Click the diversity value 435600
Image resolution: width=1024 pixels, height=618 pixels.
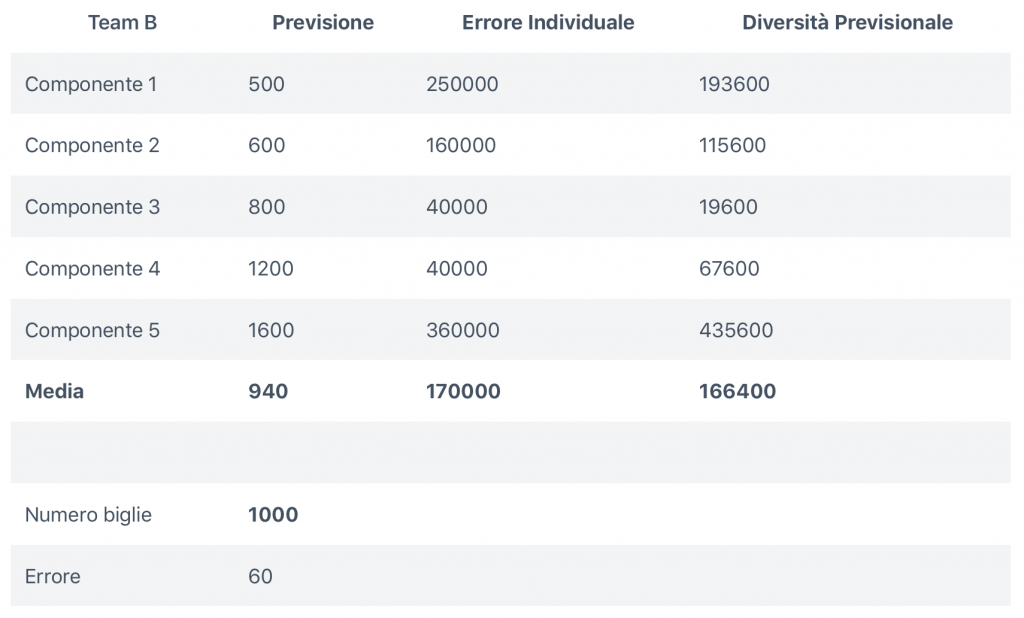(x=736, y=331)
